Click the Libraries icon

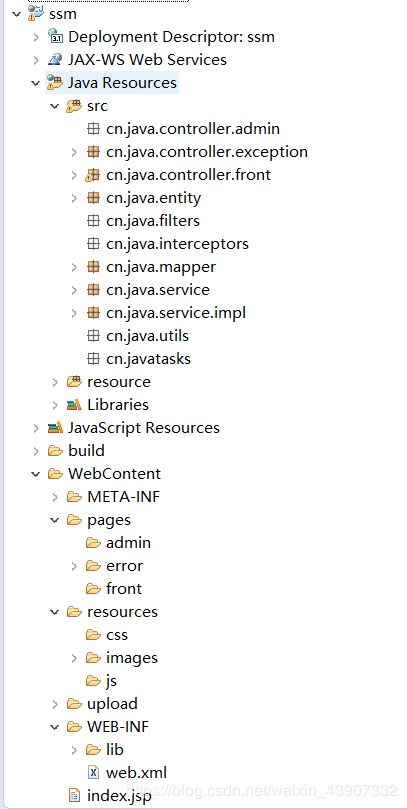click(x=74, y=404)
